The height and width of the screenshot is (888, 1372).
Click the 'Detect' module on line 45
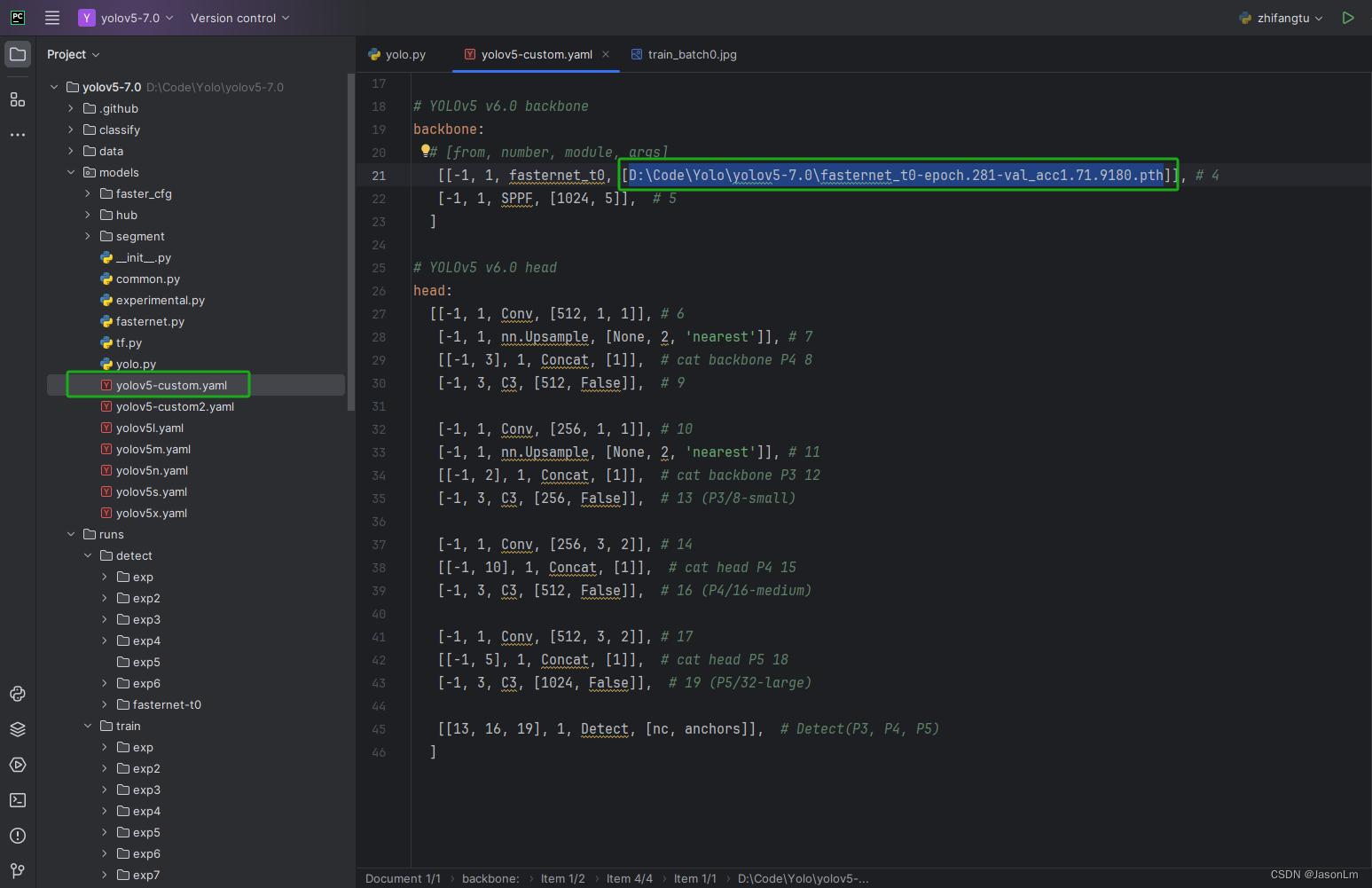(605, 729)
